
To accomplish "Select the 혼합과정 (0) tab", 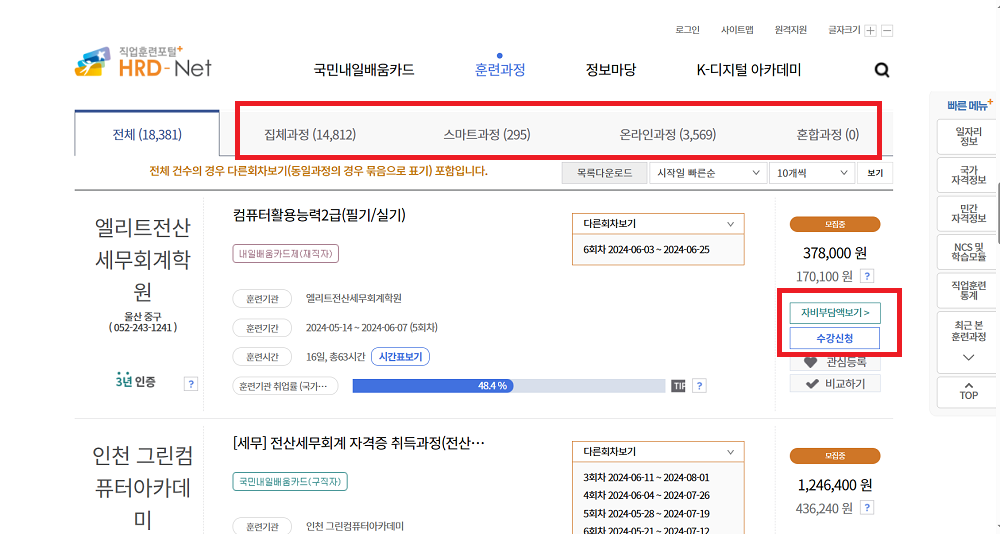I will point(827,135).
